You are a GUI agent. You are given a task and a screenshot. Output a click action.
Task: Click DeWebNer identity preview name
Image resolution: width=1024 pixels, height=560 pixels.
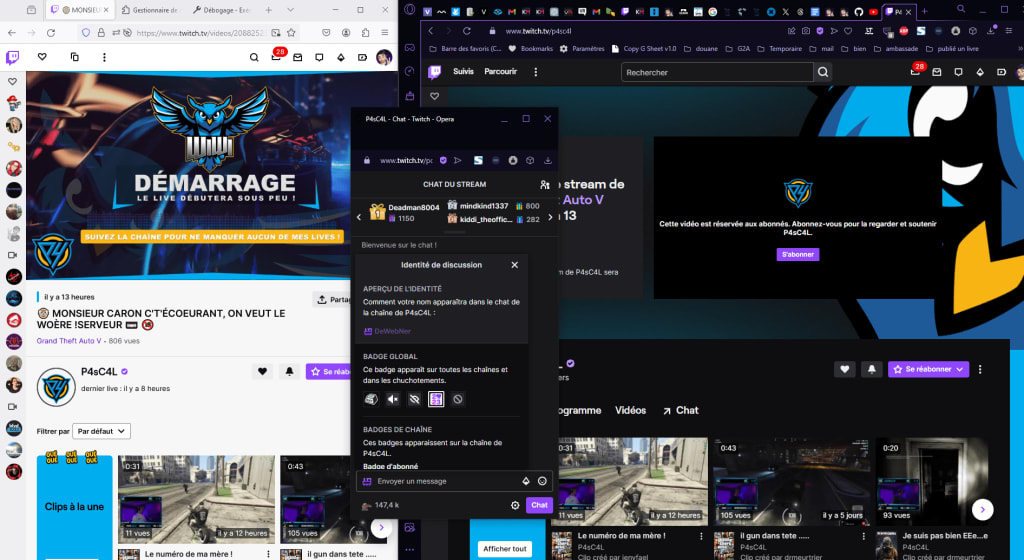(x=392, y=332)
